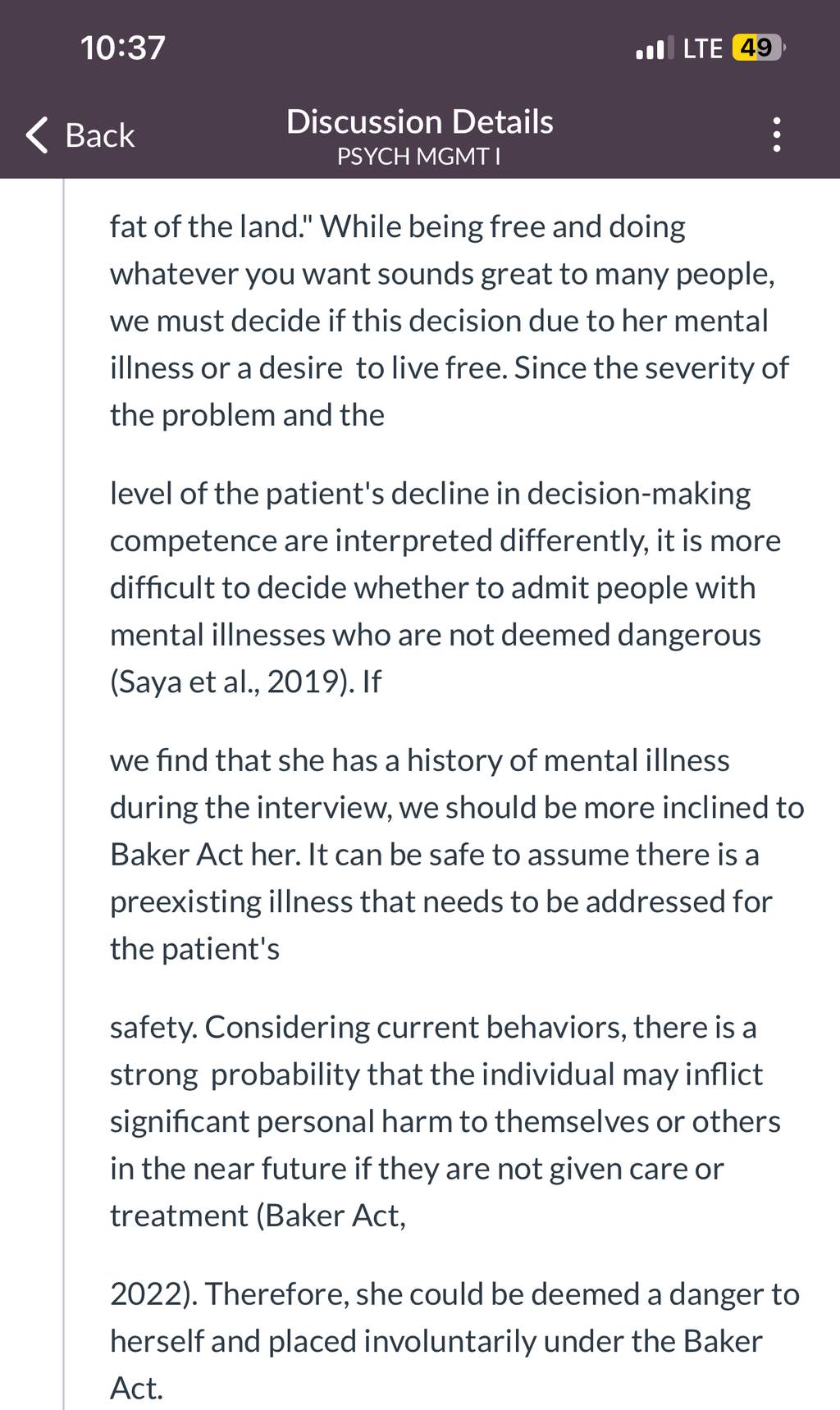This screenshot has width=840, height=1410.
Task: Tap the paragraph beginning 'safety. Considering current behaviors'
Action: pos(445,1121)
